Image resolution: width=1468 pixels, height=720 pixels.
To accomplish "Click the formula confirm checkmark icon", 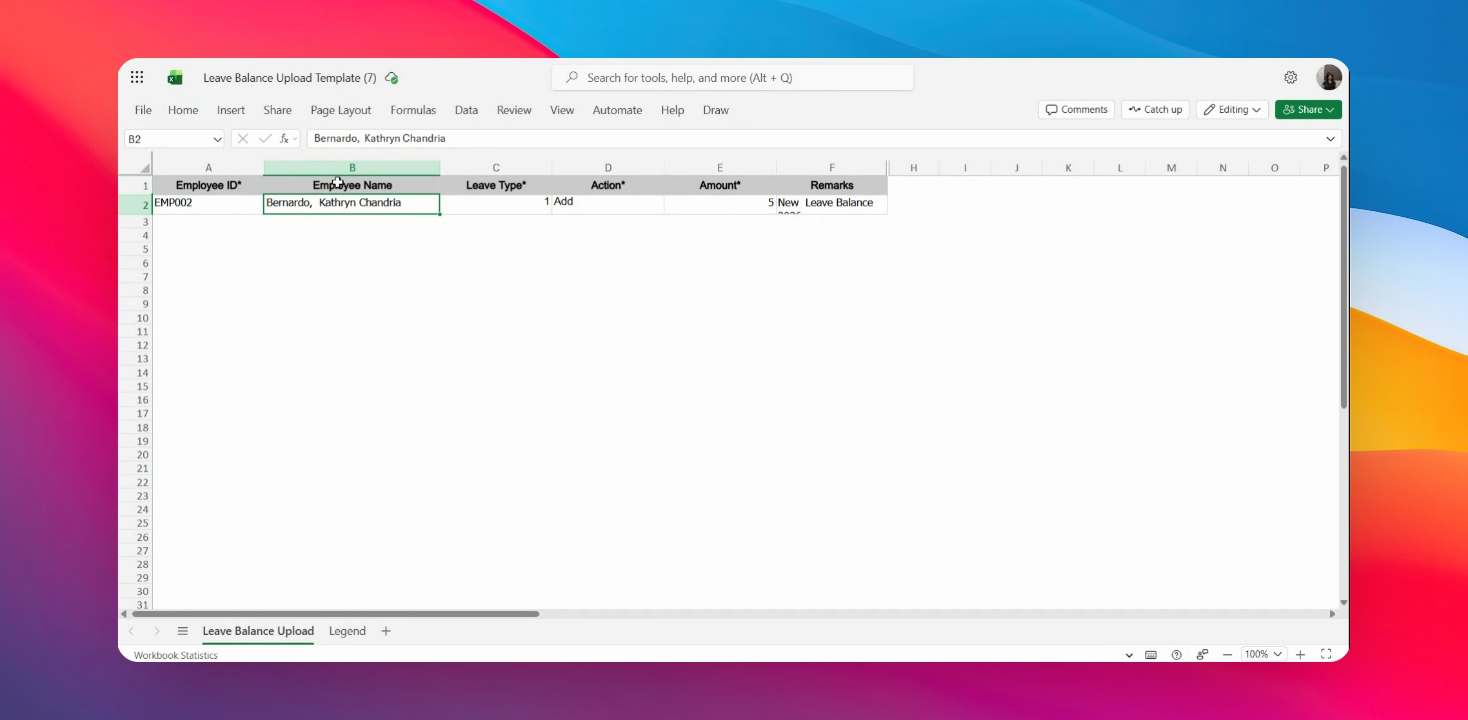I will 265,139.
